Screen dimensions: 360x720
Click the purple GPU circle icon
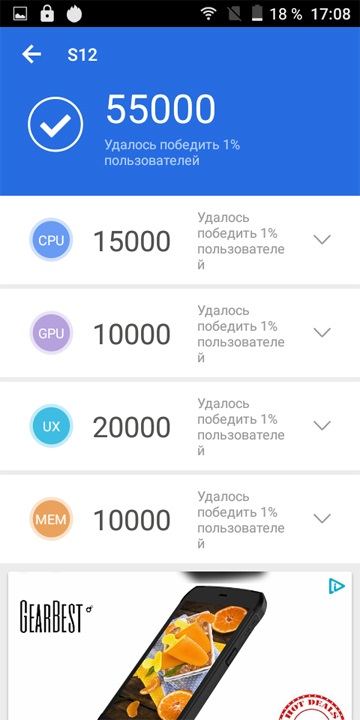point(51,333)
